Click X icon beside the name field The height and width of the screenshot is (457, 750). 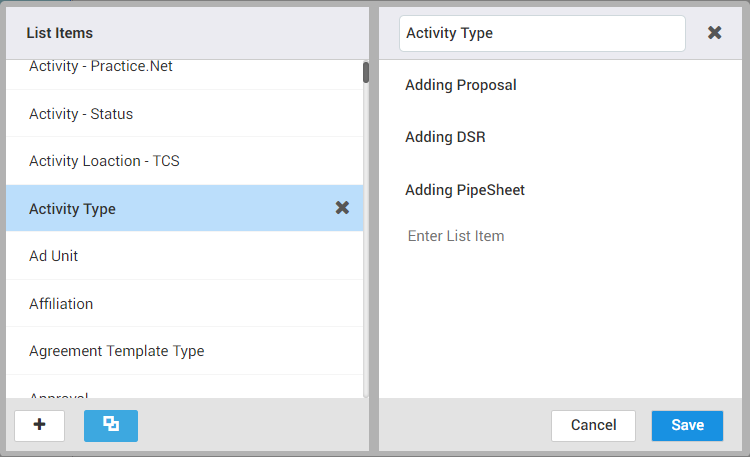[714, 33]
